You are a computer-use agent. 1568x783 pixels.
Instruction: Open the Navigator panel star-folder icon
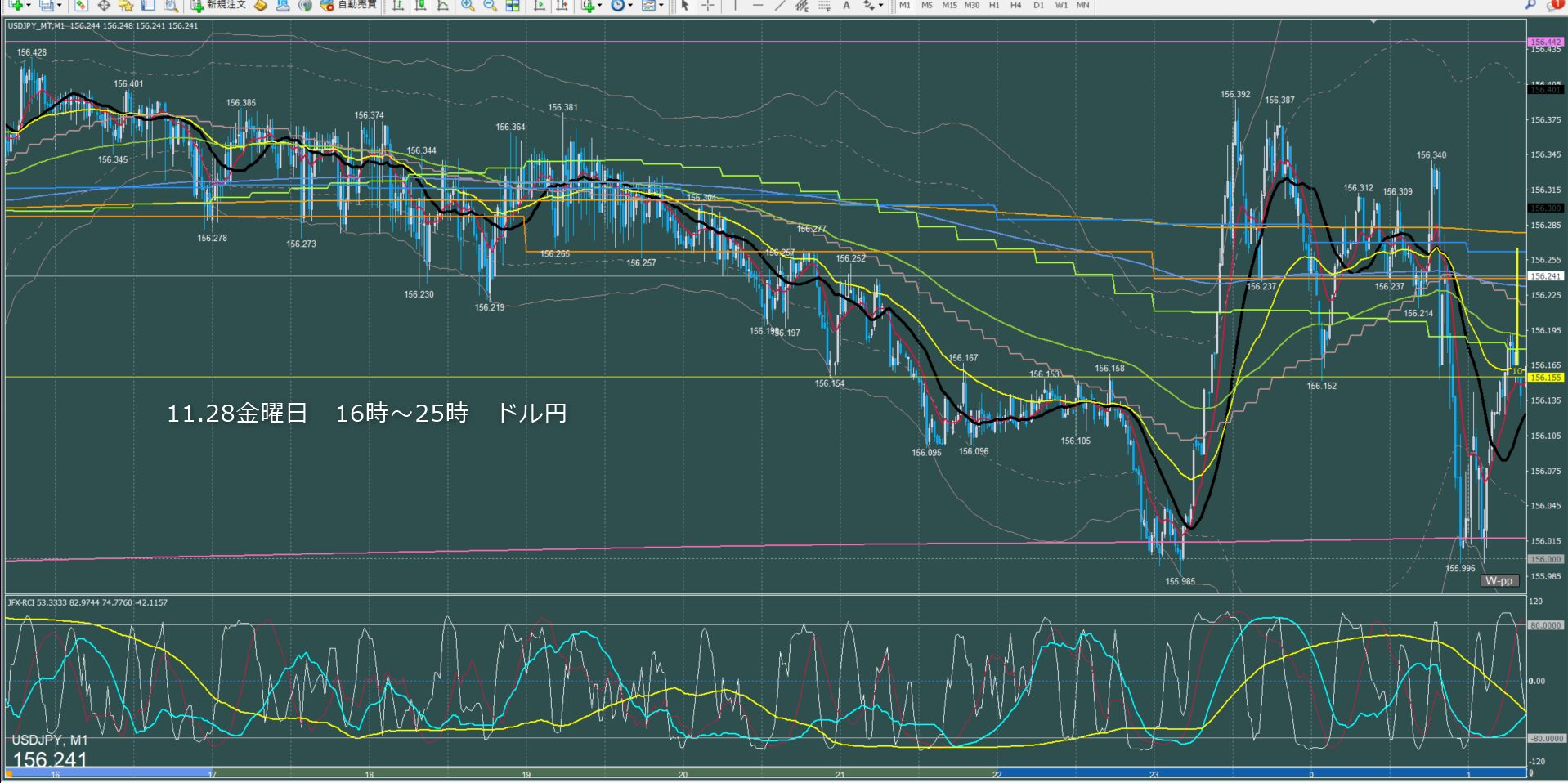pyautogui.click(x=125, y=6)
